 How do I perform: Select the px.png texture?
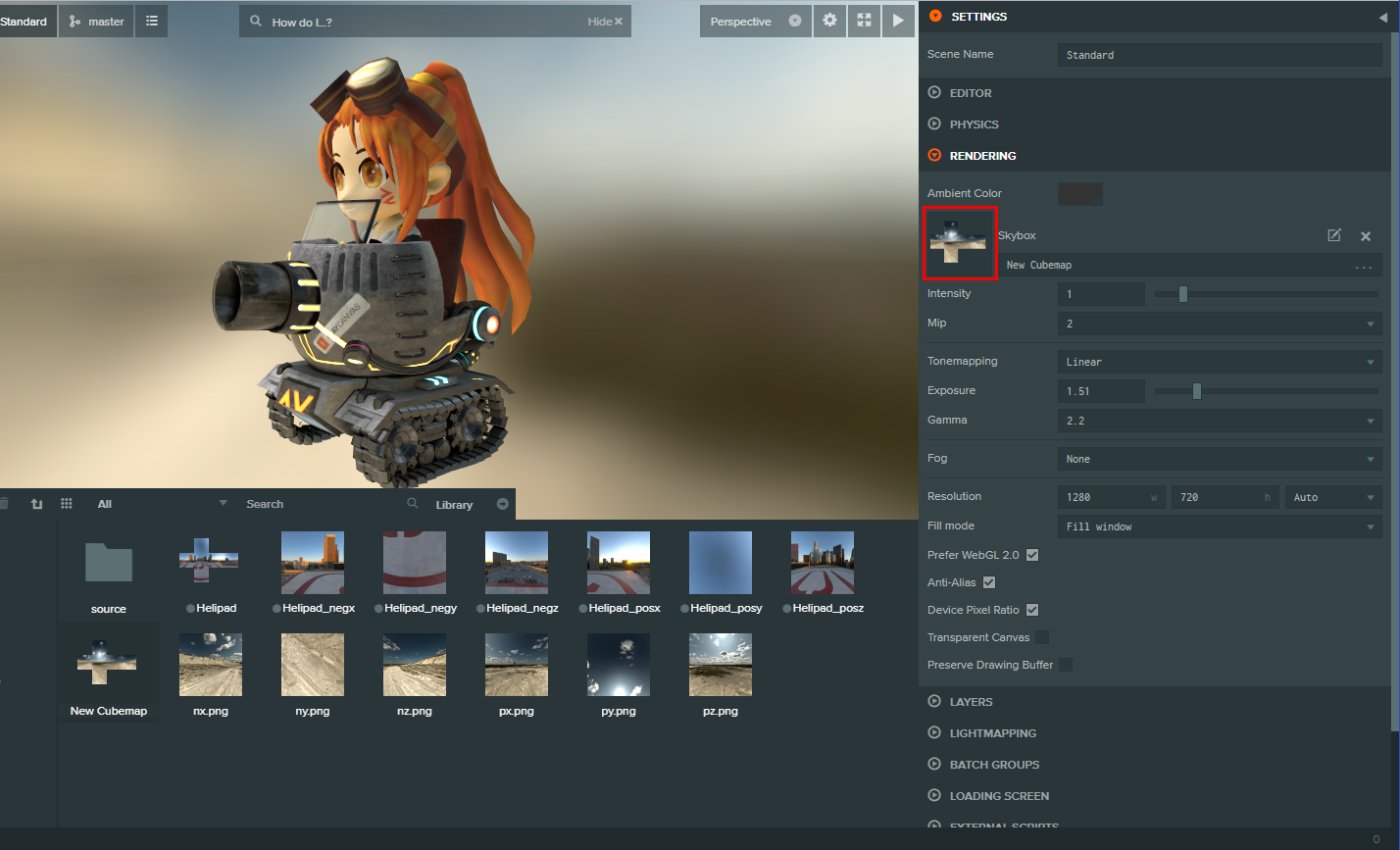(517, 675)
